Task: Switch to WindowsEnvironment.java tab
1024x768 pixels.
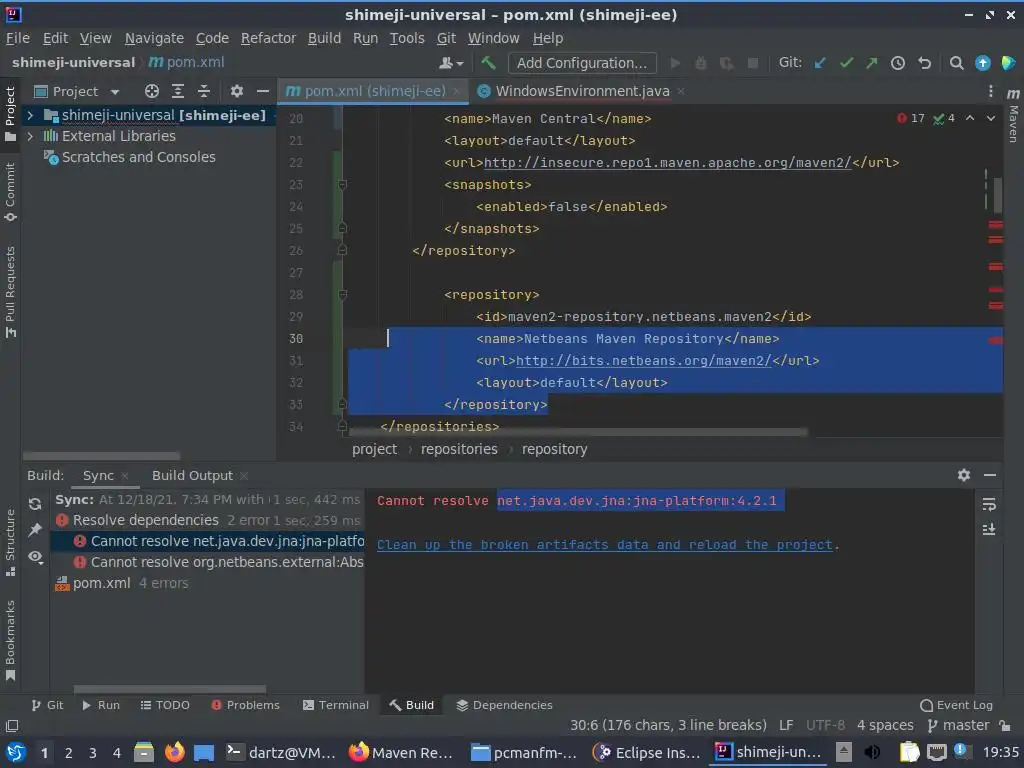Action: pyautogui.click(x=581, y=91)
